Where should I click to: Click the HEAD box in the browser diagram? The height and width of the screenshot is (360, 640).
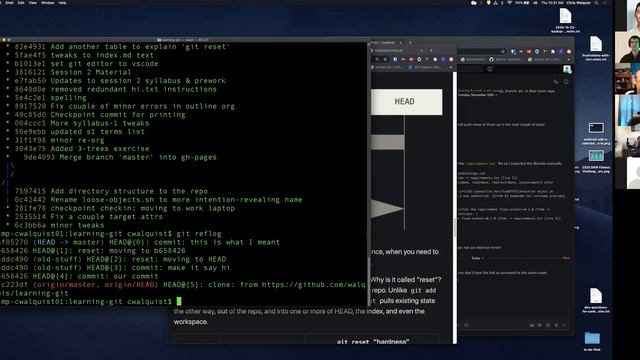[407, 102]
